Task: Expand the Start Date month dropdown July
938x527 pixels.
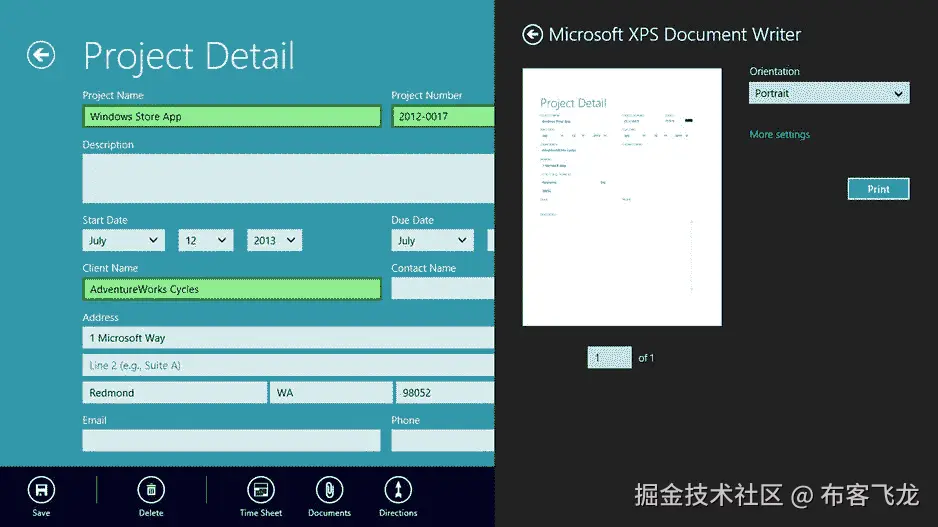Action: (x=124, y=240)
